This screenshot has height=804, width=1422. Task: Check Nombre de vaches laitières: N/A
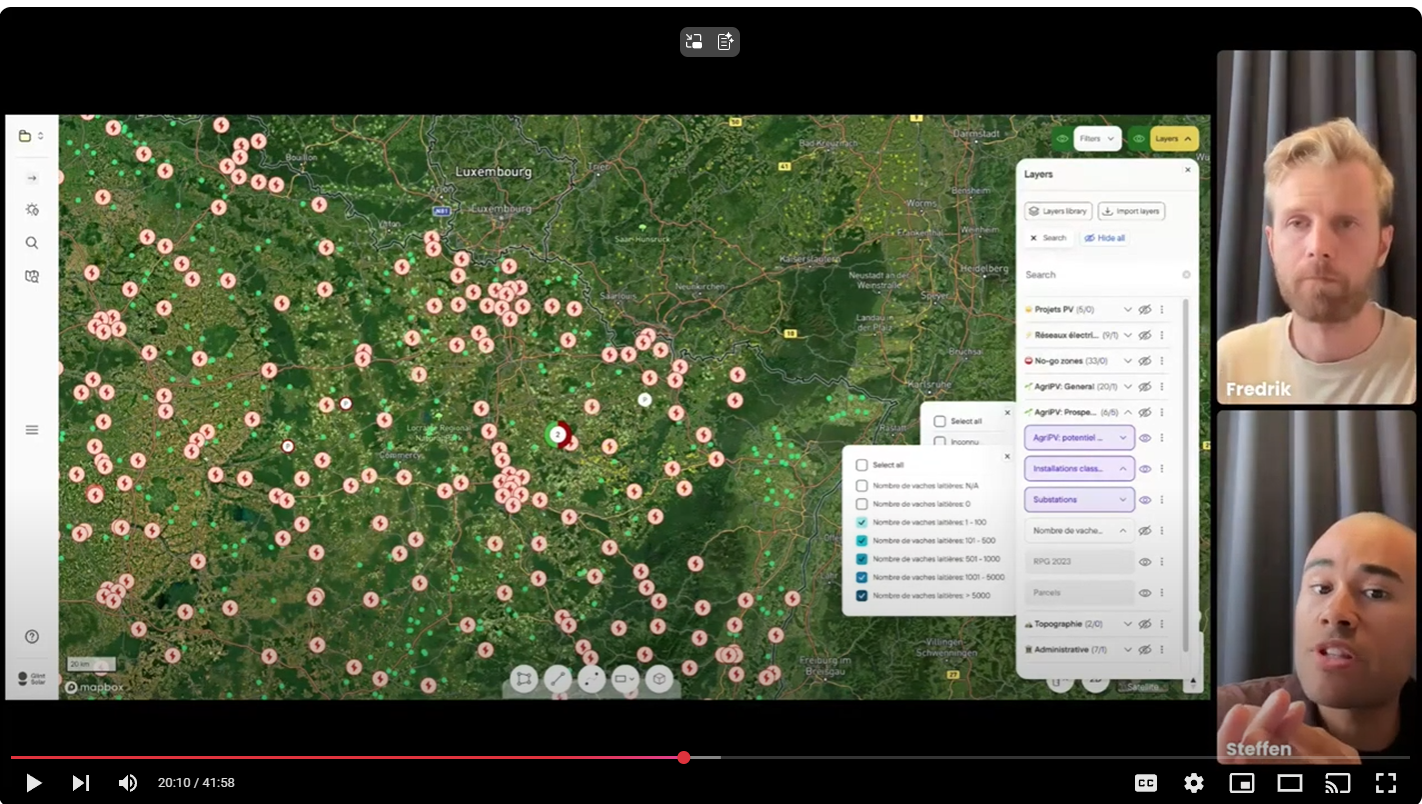coord(862,486)
